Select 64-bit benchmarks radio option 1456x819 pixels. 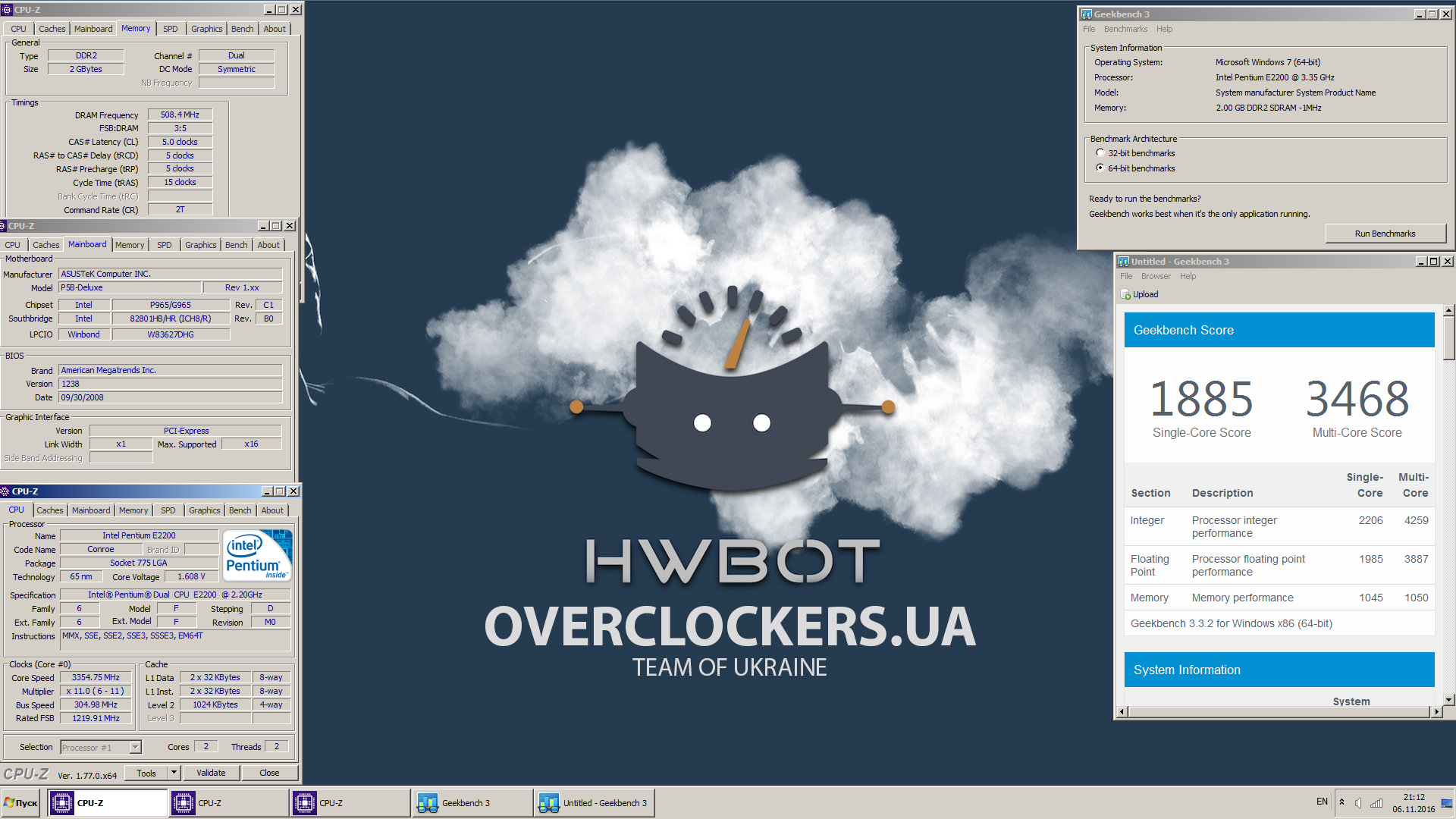click(1100, 168)
